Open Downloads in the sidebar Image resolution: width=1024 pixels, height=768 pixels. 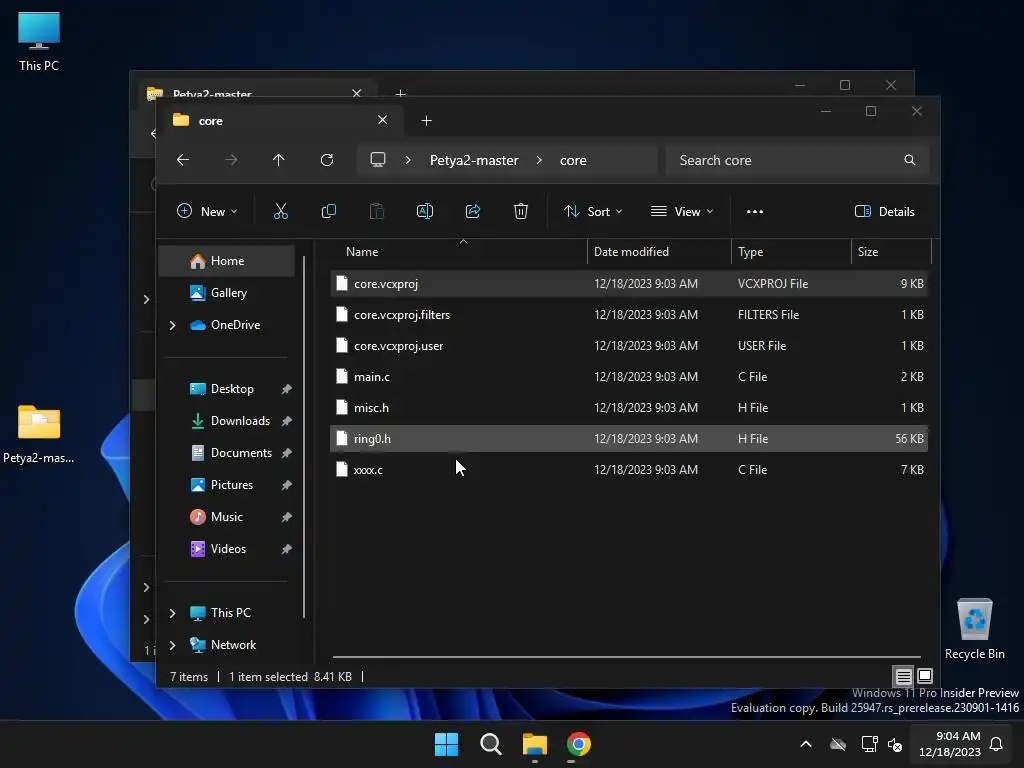[x=227, y=421]
